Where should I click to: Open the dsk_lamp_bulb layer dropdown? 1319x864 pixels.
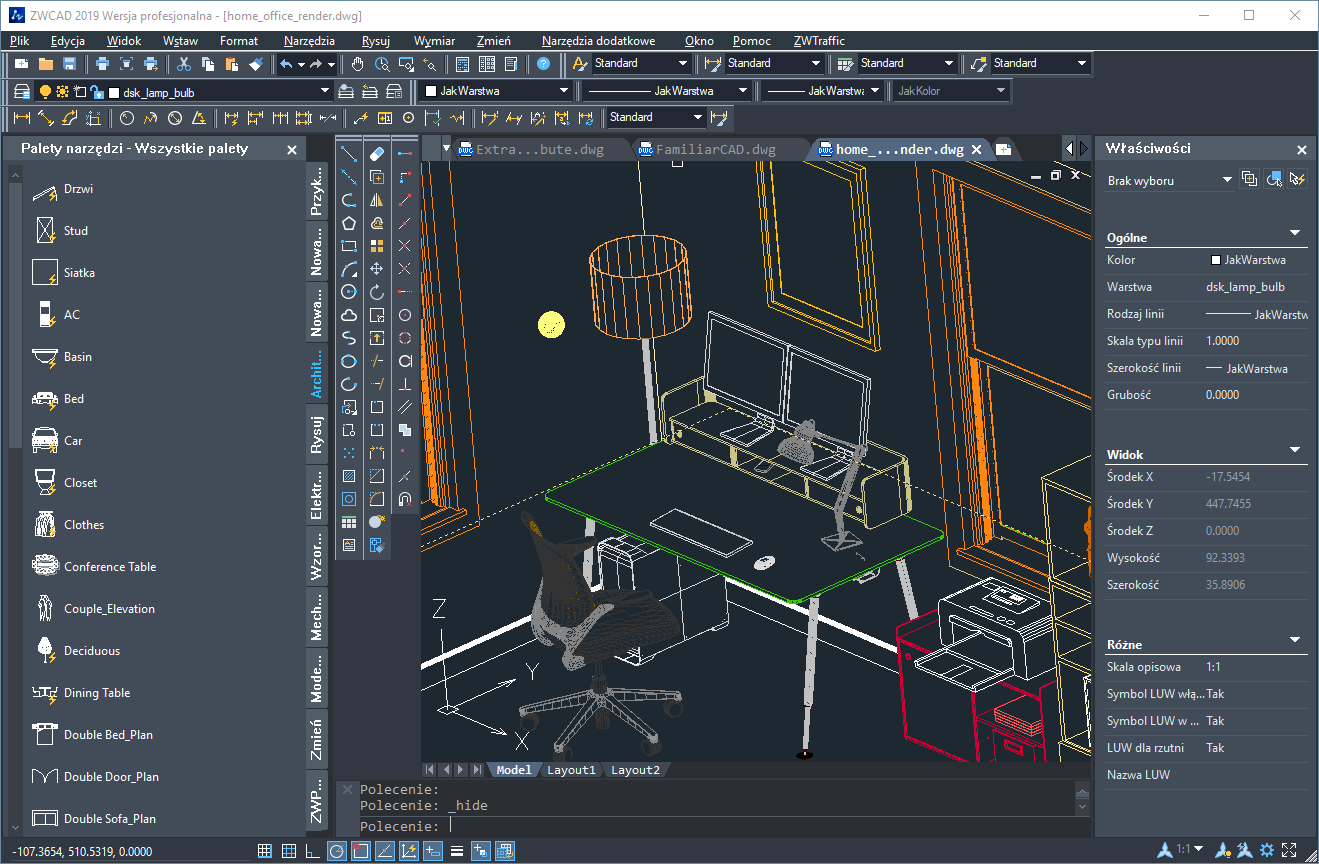click(x=324, y=90)
